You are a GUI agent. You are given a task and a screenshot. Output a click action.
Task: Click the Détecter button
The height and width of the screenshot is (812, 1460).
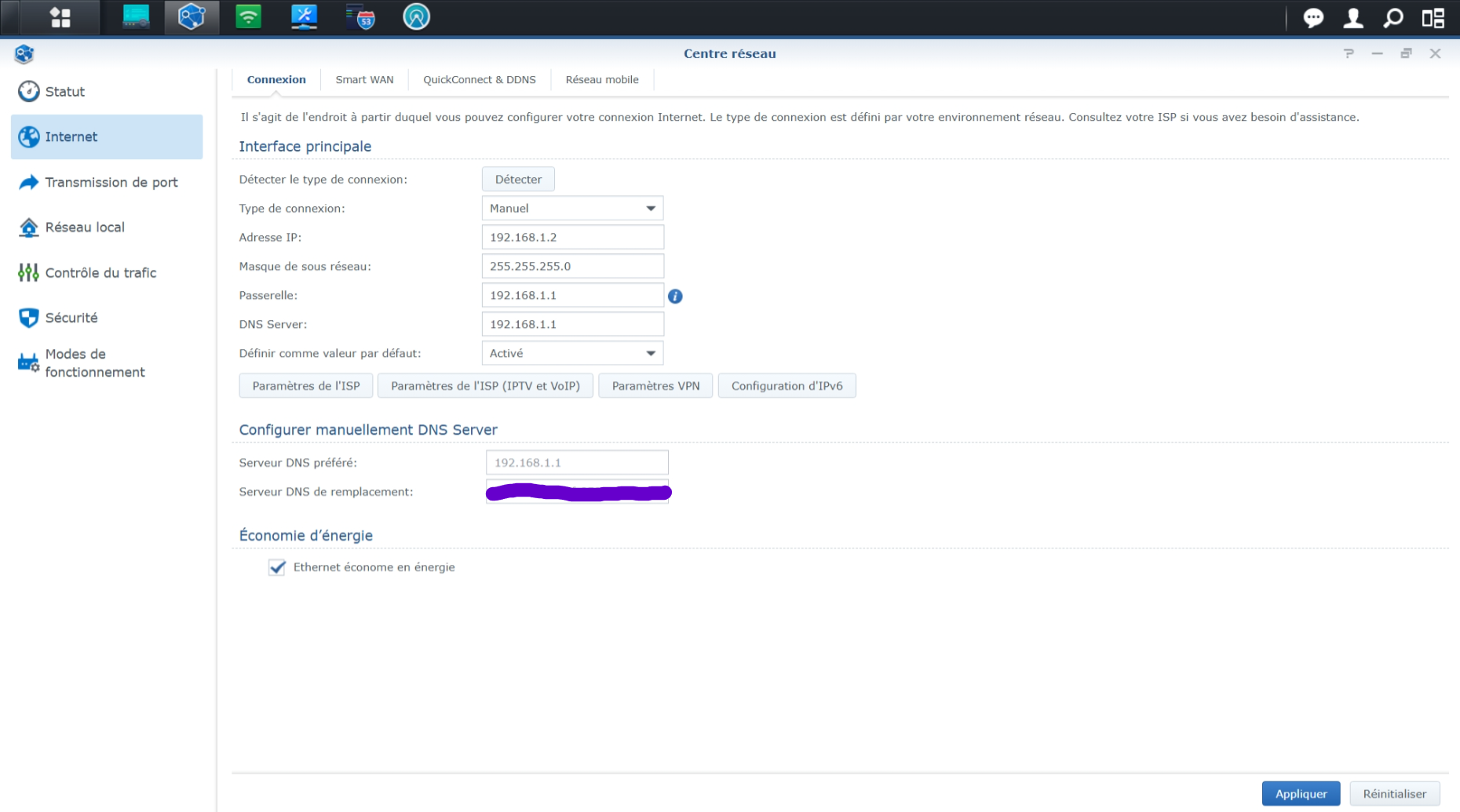click(518, 179)
